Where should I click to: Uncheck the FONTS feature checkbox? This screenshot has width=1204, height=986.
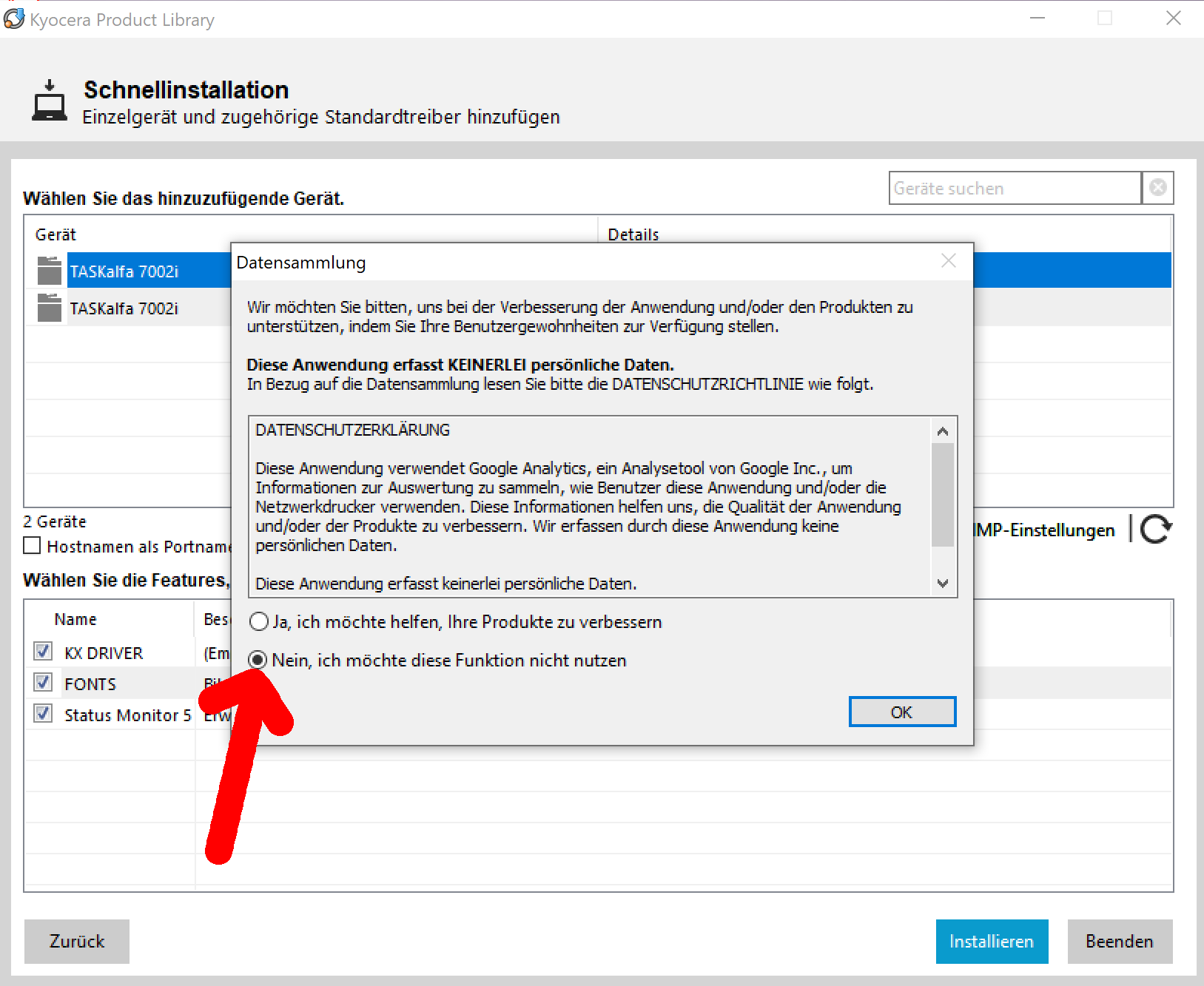[x=43, y=683]
